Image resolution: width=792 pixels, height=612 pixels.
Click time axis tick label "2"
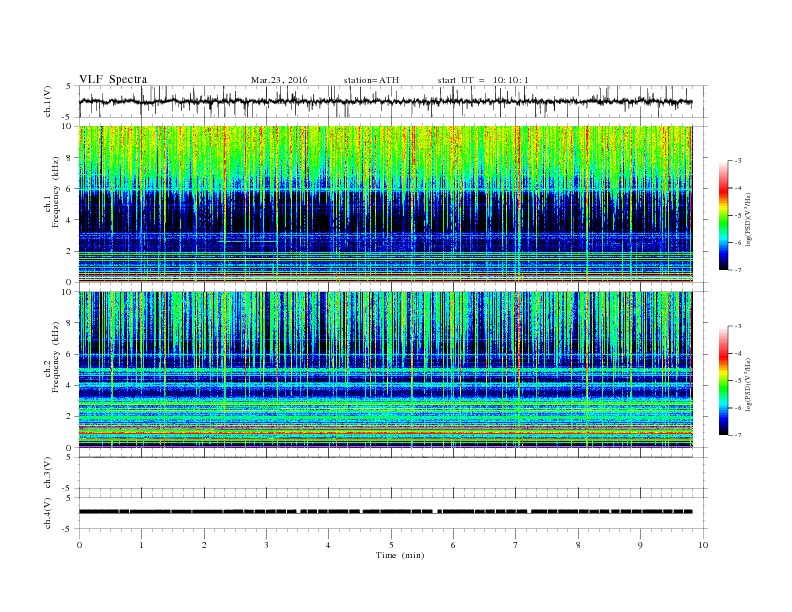(x=204, y=545)
